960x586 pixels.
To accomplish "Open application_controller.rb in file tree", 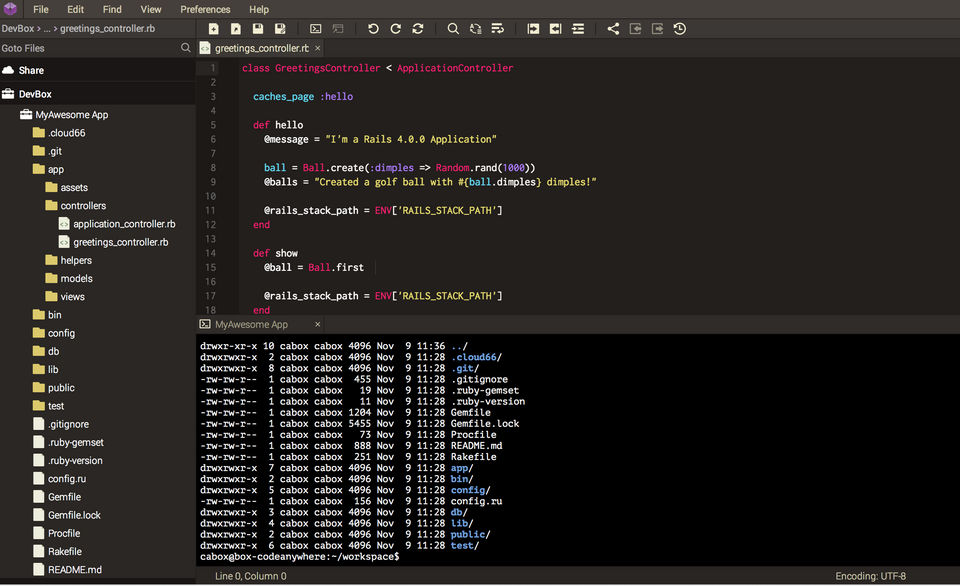I will click(123, 224).
